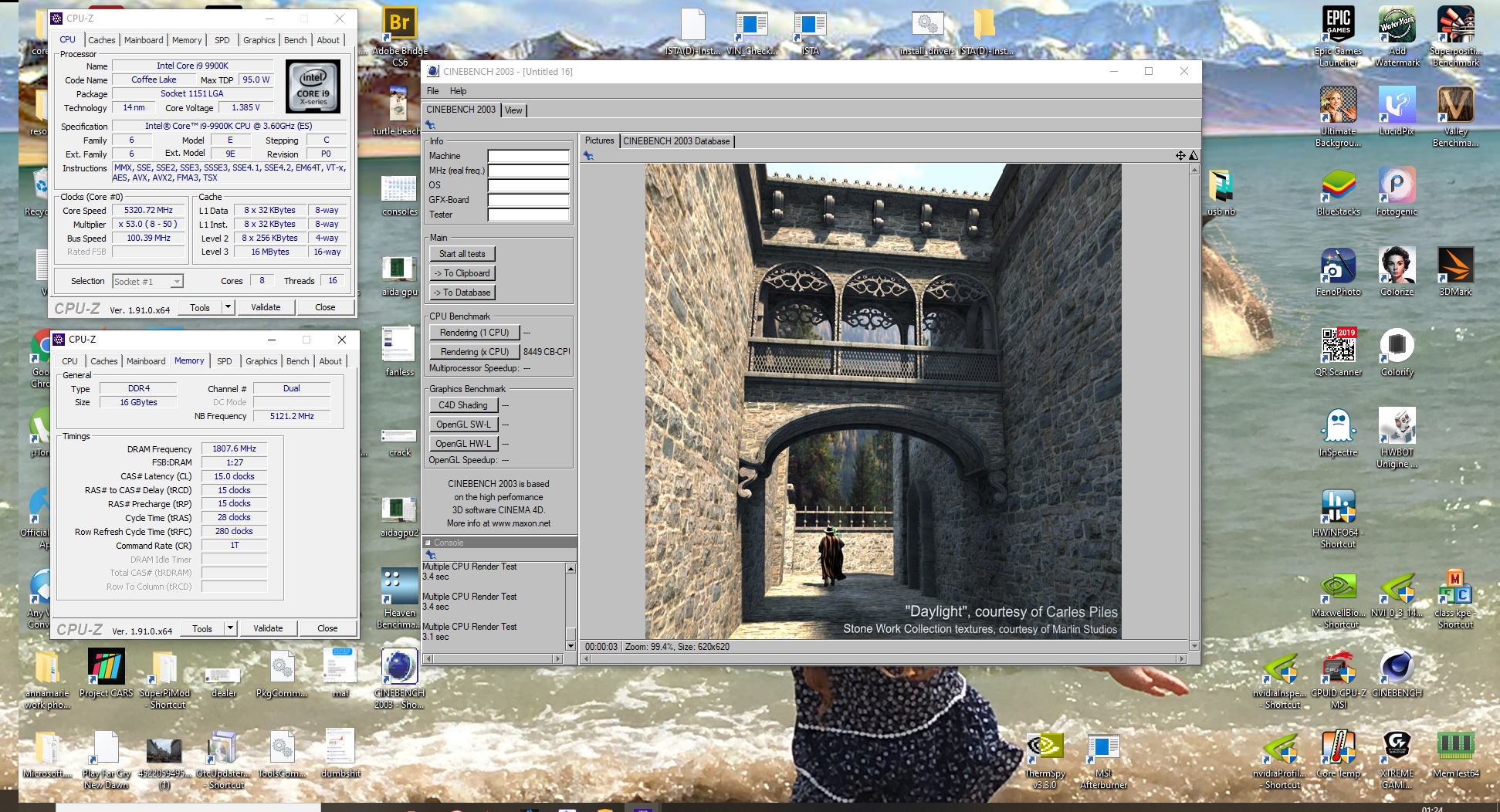Click GFX-Board input field
The height and width of the screenshot is (812, 1500).
[529, 200]
